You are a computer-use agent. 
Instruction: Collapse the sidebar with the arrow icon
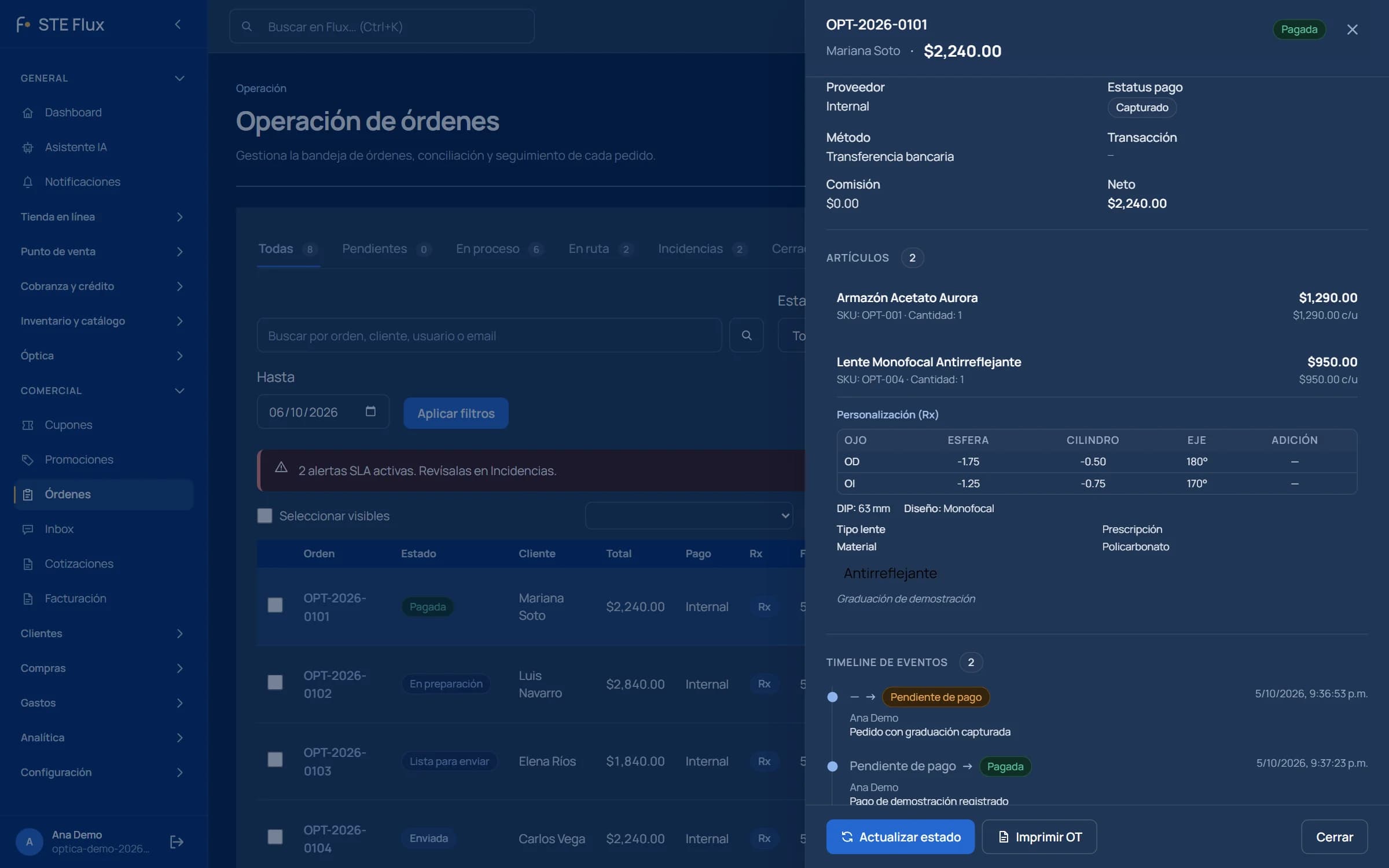click(x=178, y=24)
